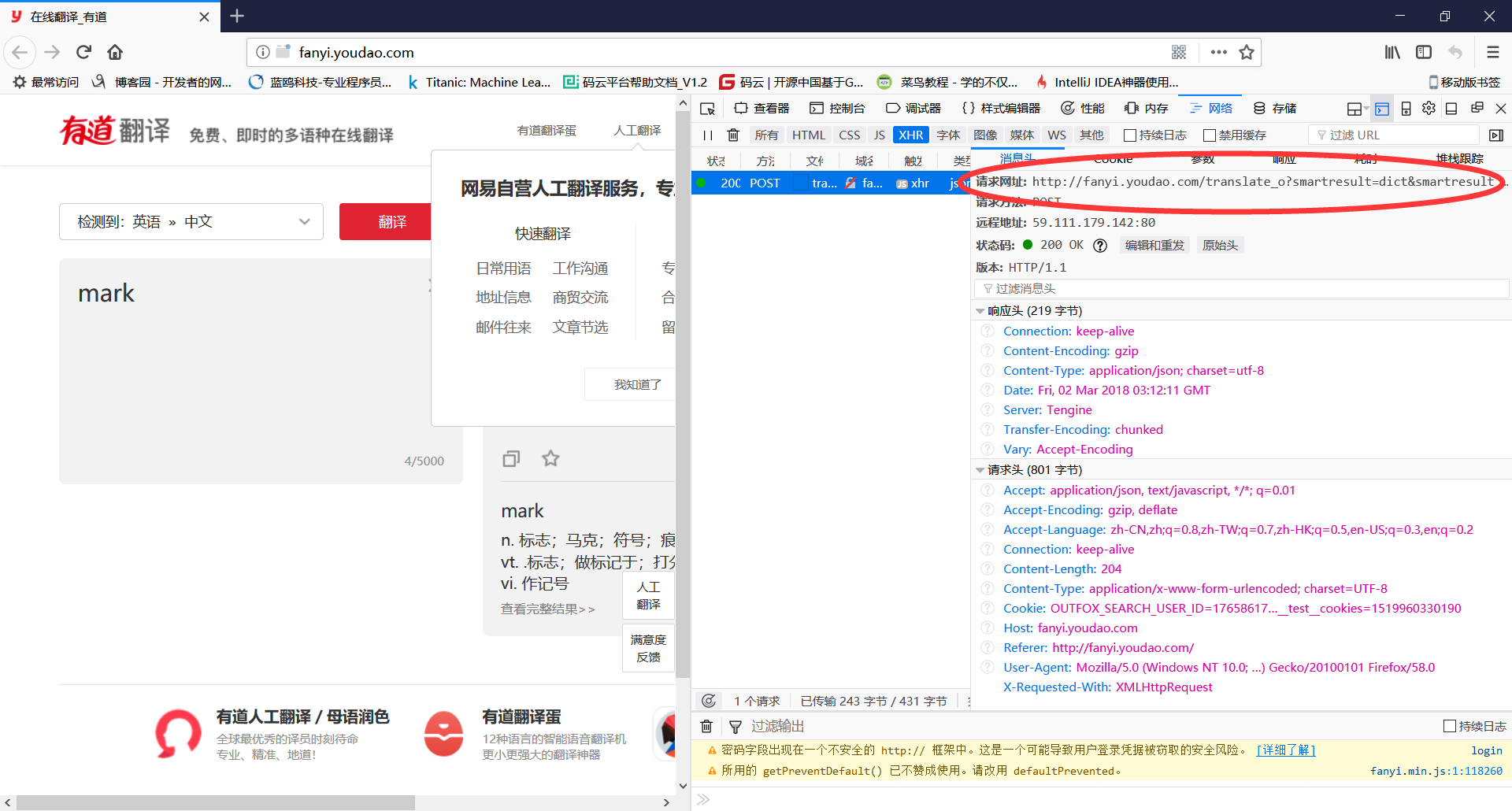Click the 满意度反馈 feedback button
Screen dimensions: 1512x811
pos(648,648)
